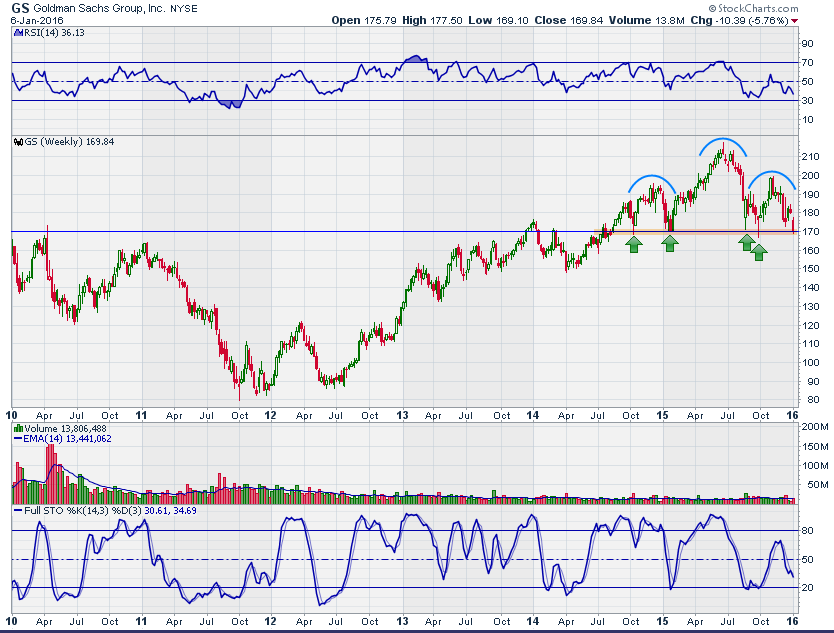
Task: Click the 100M volume axis label
Action: point(815,466)
